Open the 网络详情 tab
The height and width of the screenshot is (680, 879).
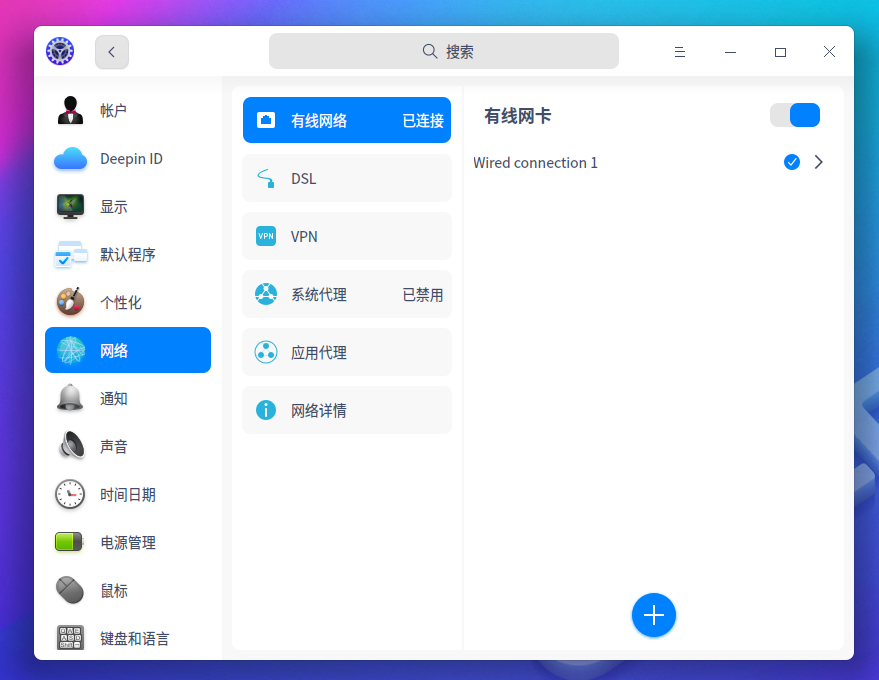(347, 410)
